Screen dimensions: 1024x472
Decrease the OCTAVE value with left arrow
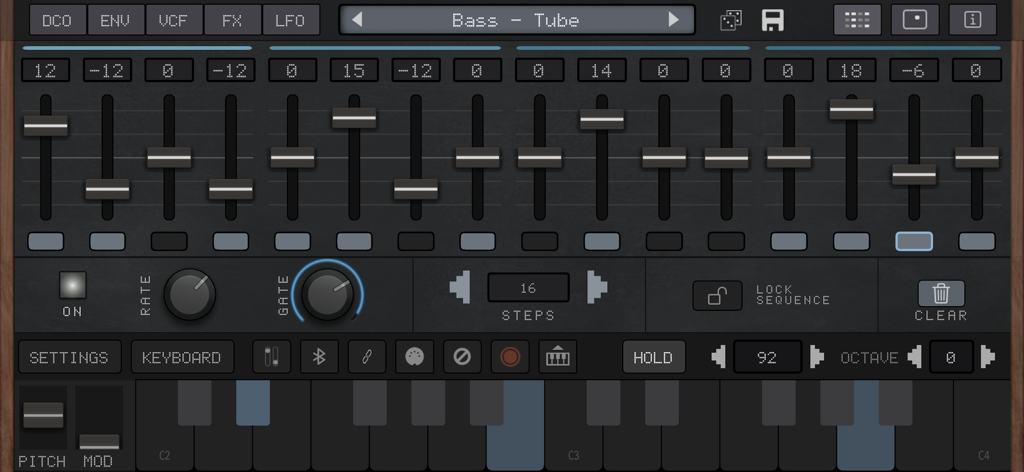point(915,357)
